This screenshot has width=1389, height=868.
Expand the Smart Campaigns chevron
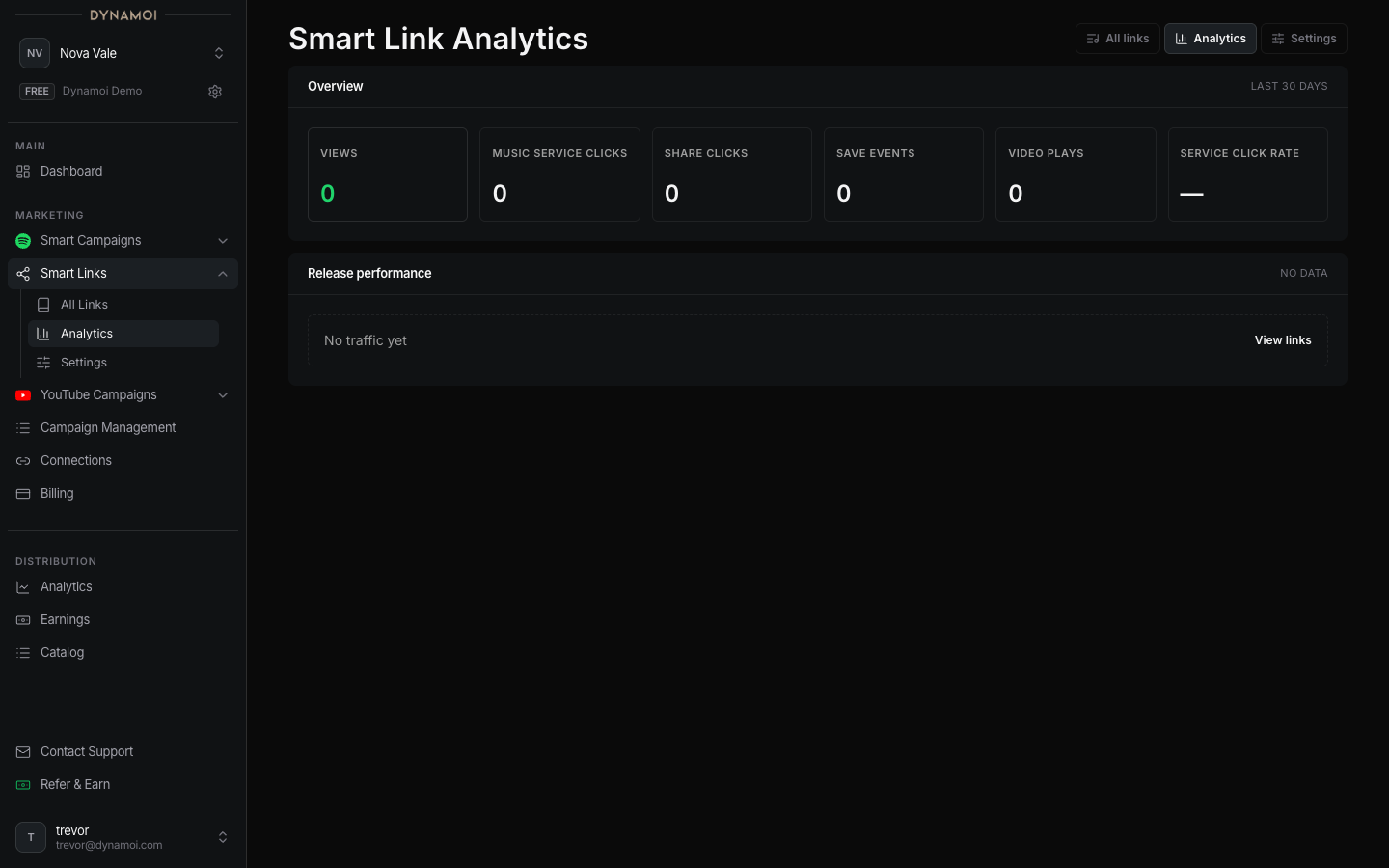point(223,241)
